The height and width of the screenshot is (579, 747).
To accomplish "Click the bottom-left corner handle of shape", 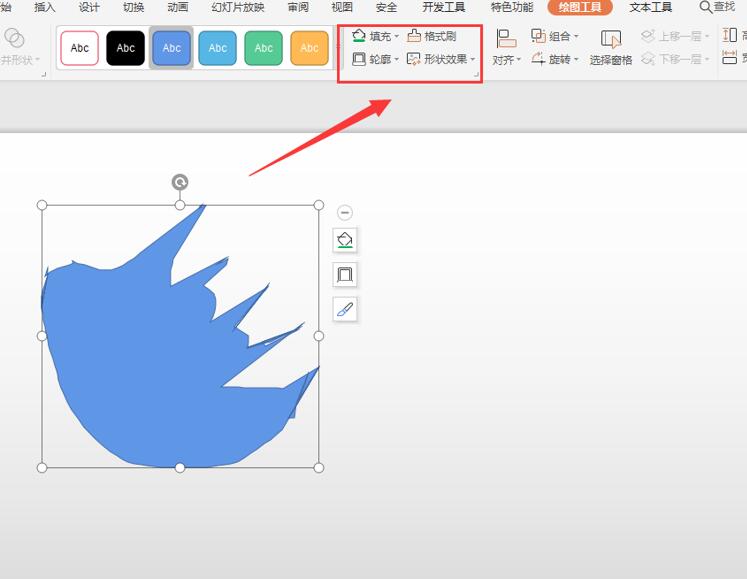I will [42, 467].
